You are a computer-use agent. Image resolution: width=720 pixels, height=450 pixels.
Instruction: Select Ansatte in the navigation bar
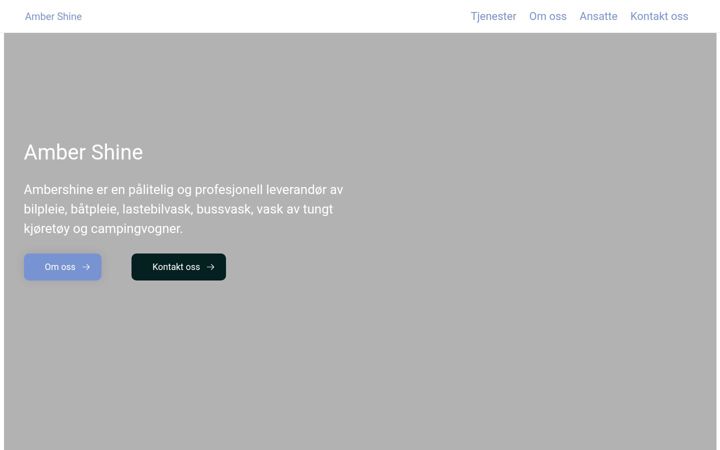[x=598, y=17]
